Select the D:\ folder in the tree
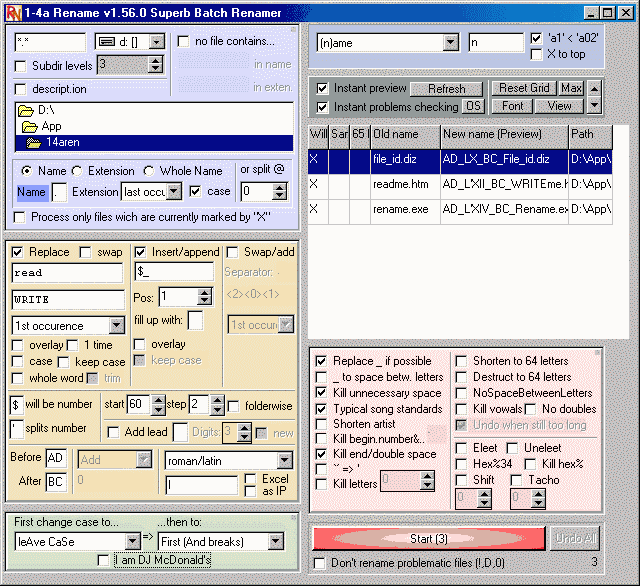Screen dimensions: 640x586 pyautogui.click(x=36, y=110)
